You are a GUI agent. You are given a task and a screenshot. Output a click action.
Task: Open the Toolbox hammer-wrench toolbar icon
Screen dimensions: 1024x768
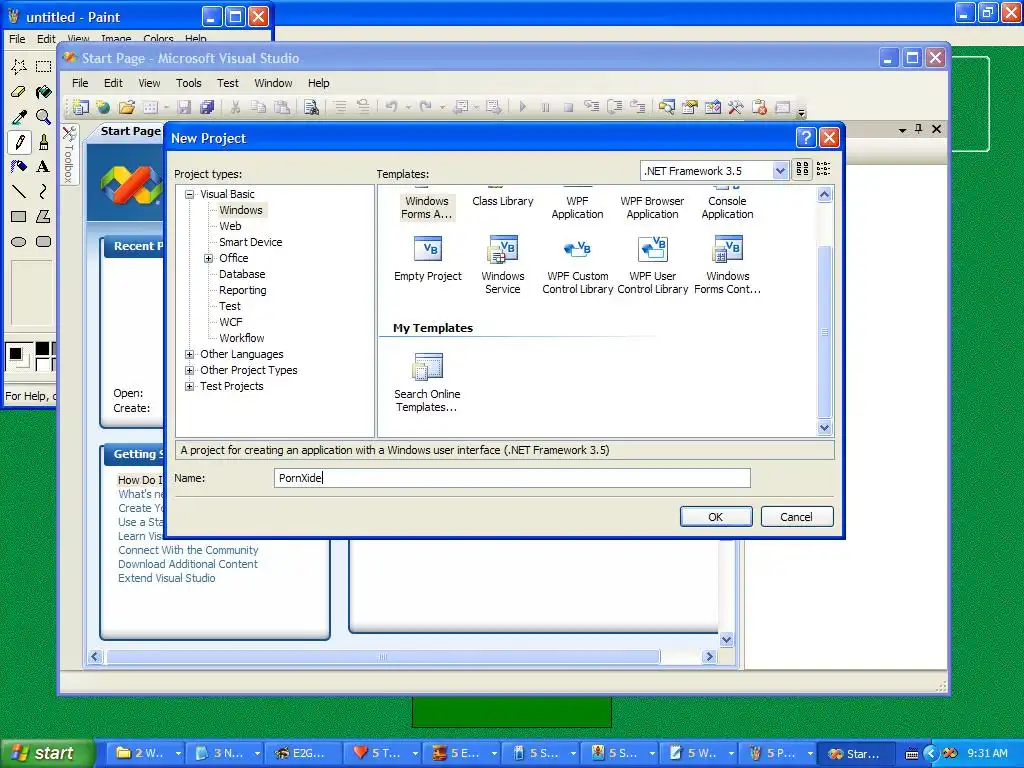tap(735, 107)
